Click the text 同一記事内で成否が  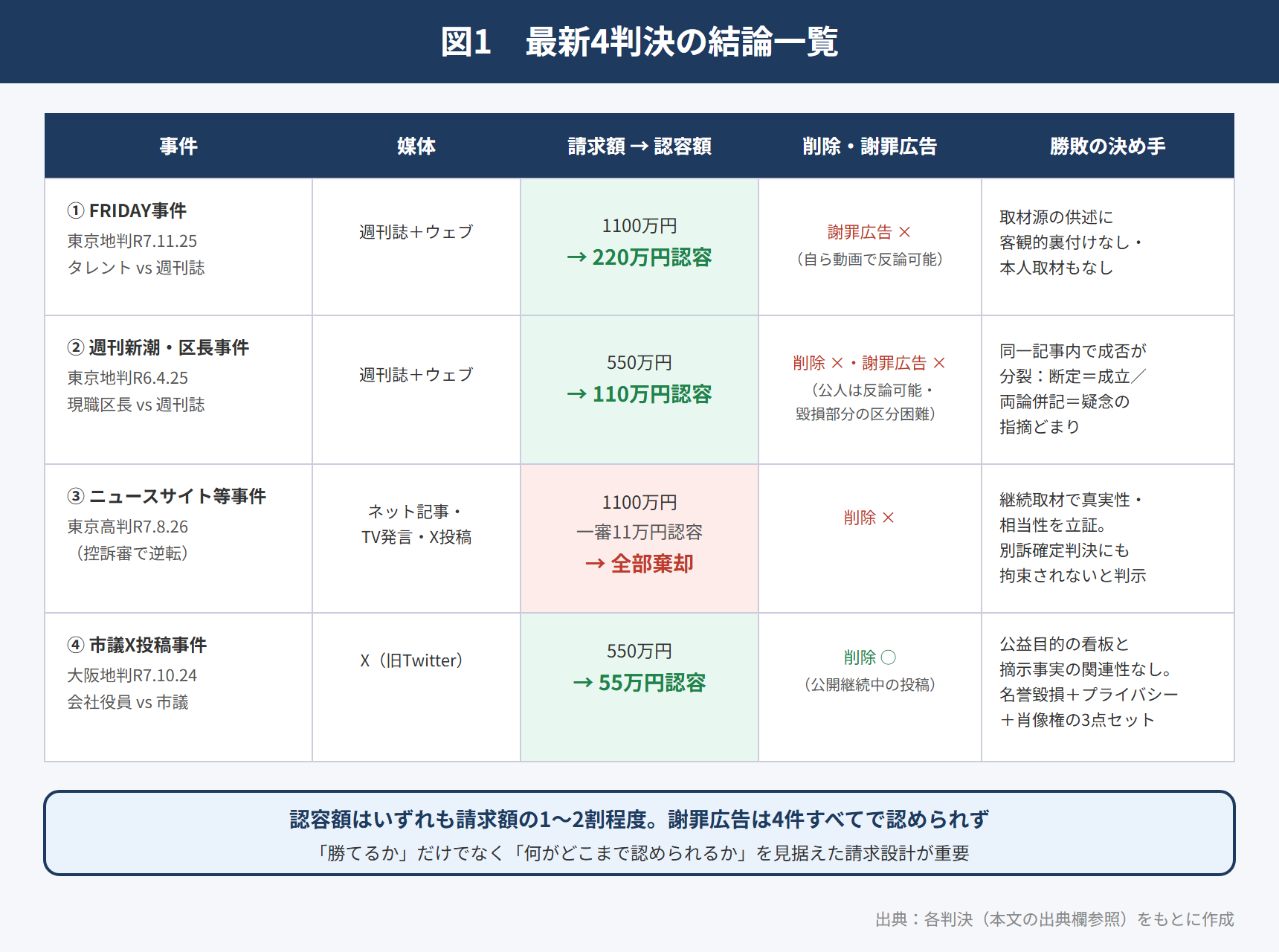[x=1072, y=351]
